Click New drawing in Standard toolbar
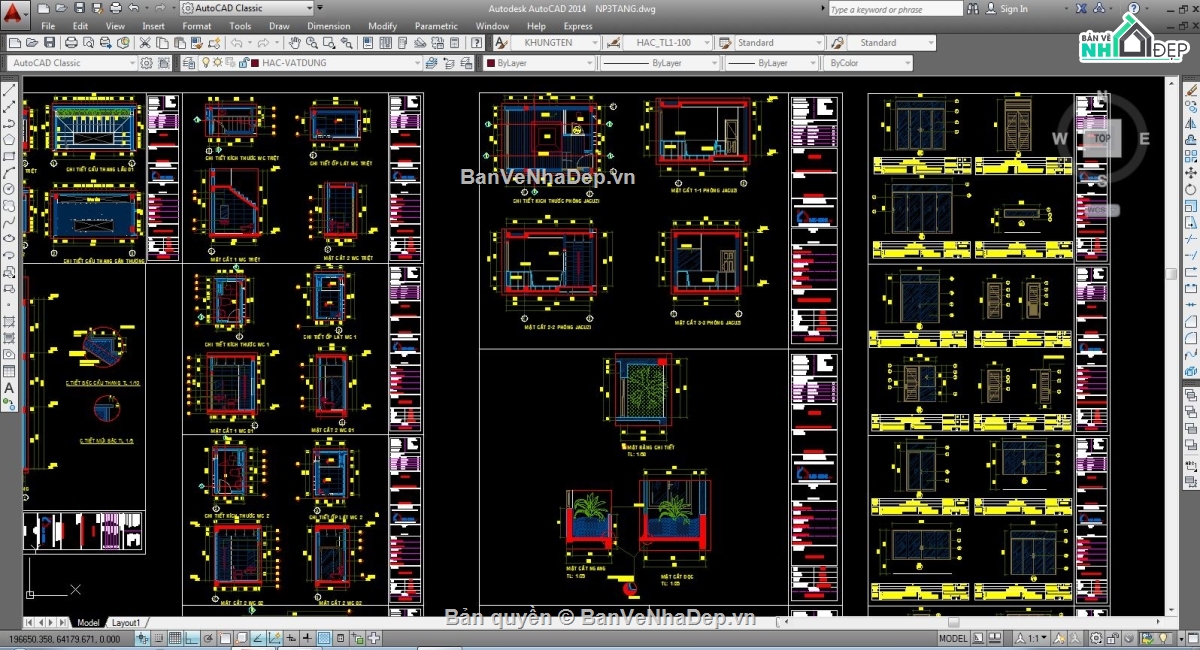This screenshot has width=1200, height=650. coord(15,43)
